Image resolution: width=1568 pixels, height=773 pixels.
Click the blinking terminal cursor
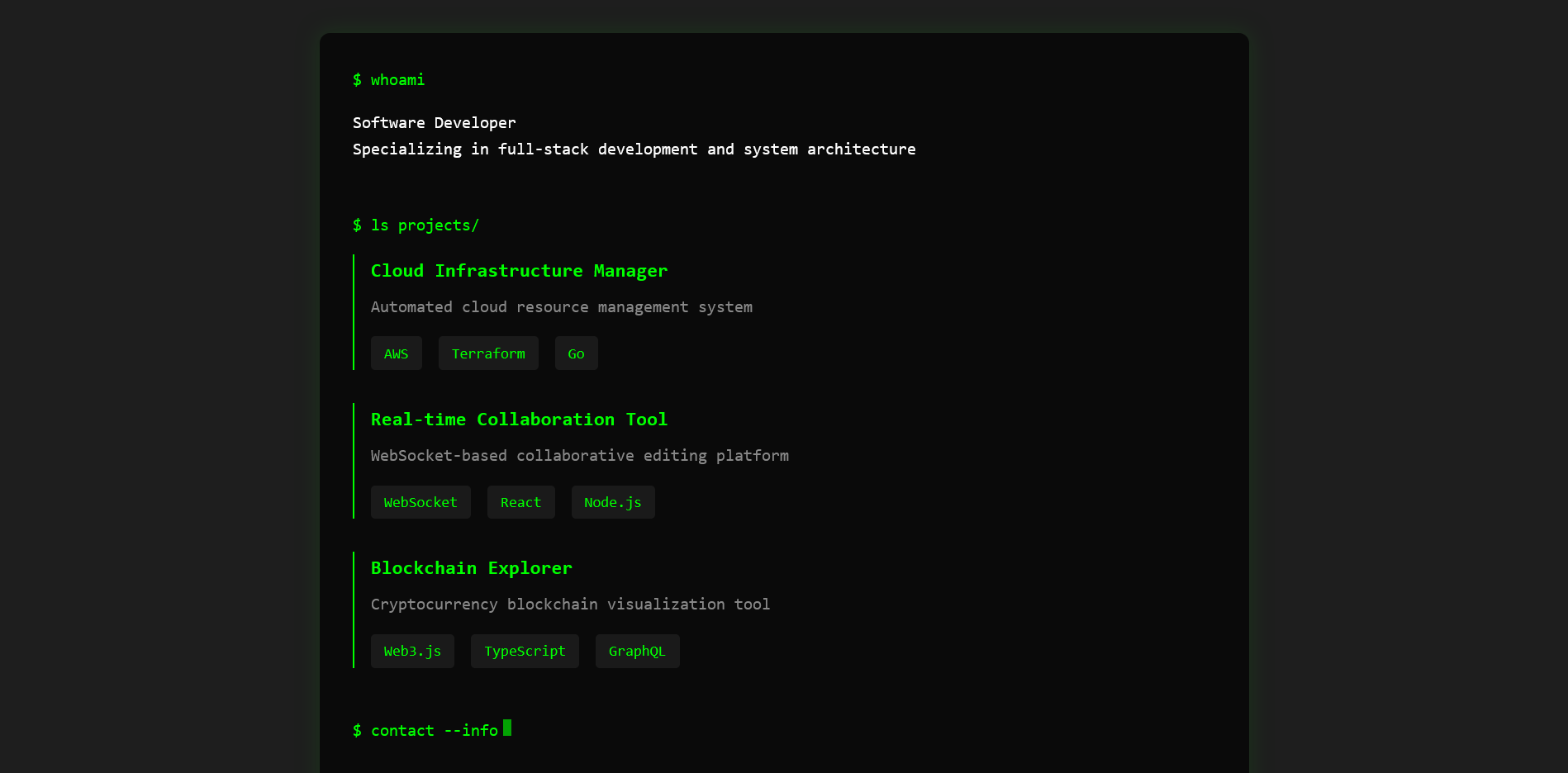509,729
